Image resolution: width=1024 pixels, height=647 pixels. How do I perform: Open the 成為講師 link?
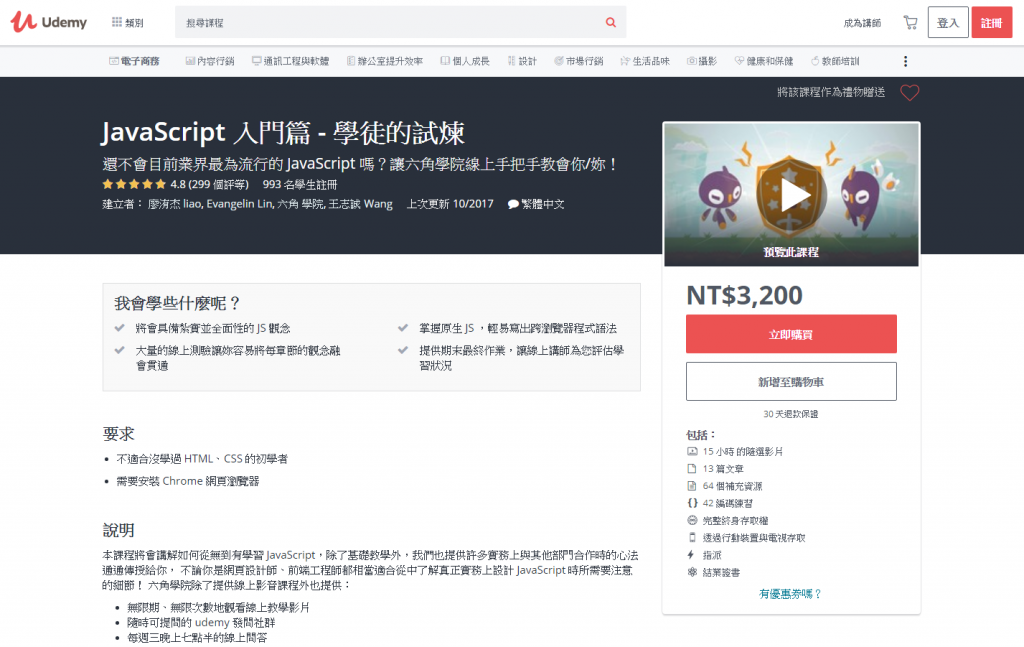coord(861,23)
